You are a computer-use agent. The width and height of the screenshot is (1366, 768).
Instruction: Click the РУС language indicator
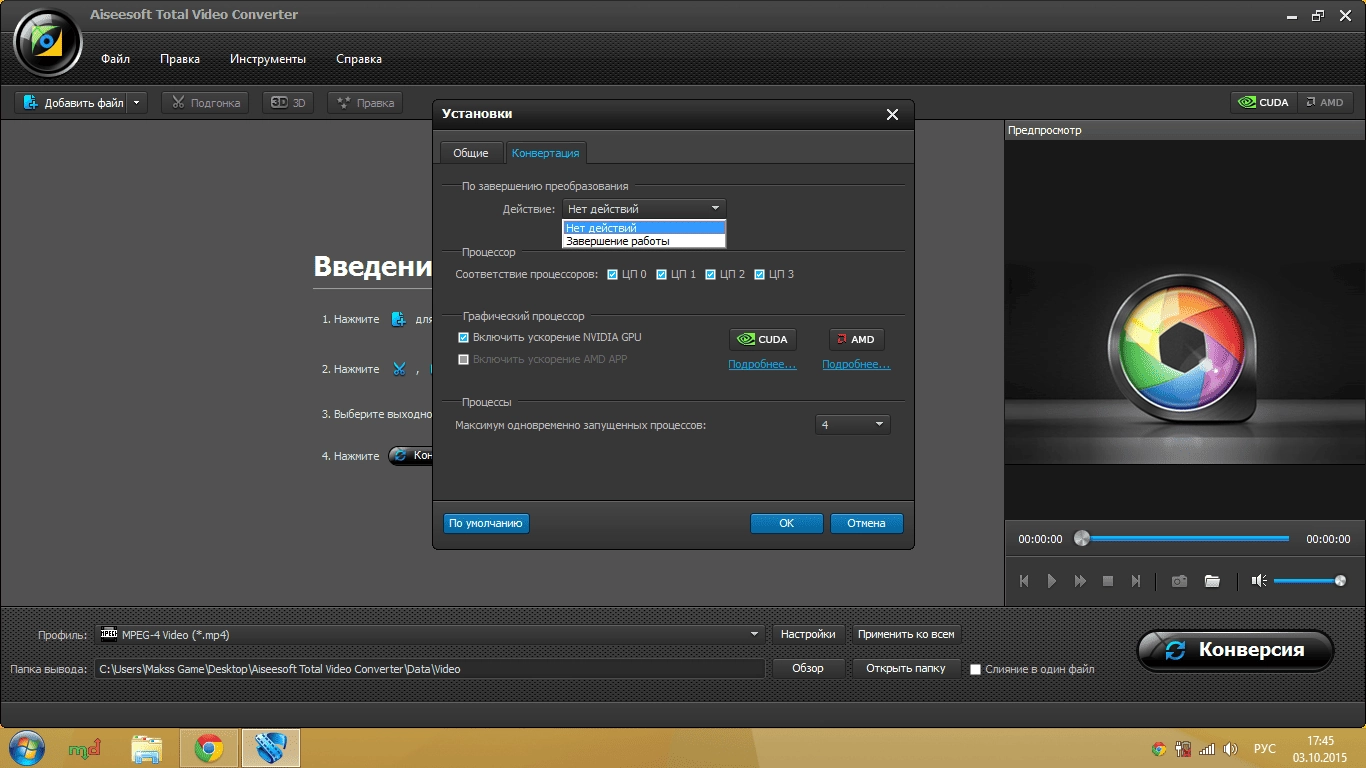click(1264, 748)
